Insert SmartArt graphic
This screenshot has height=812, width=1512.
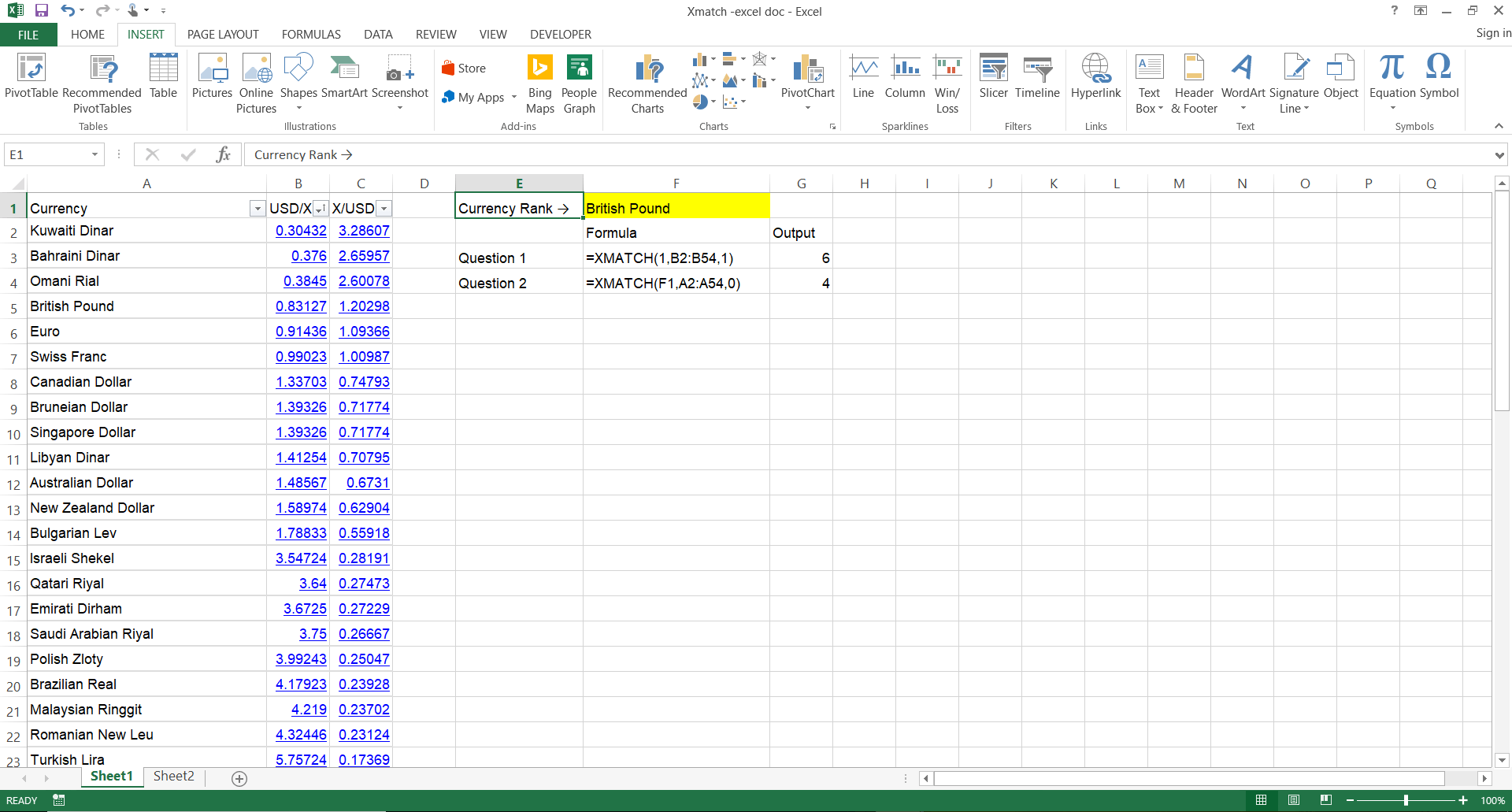pyautogui.click(x=344, y=79)
